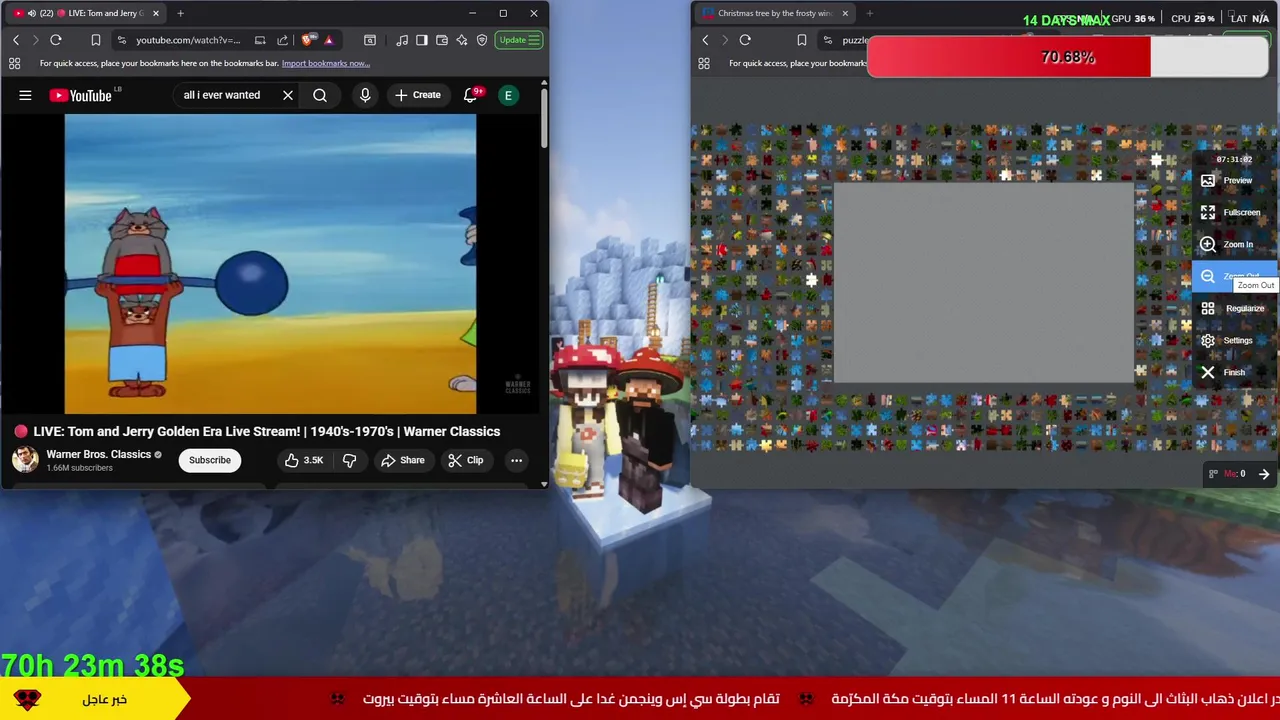
Task: Open the account avatar labeled E
Action: coord(508,95)
